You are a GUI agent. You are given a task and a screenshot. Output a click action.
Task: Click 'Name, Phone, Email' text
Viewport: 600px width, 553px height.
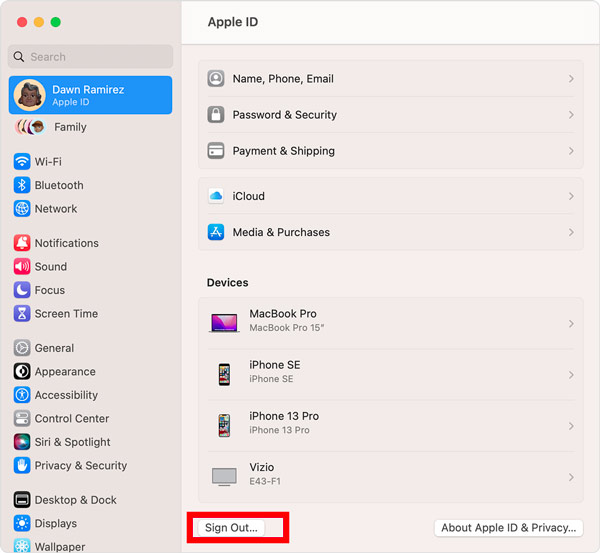[283, 78]
